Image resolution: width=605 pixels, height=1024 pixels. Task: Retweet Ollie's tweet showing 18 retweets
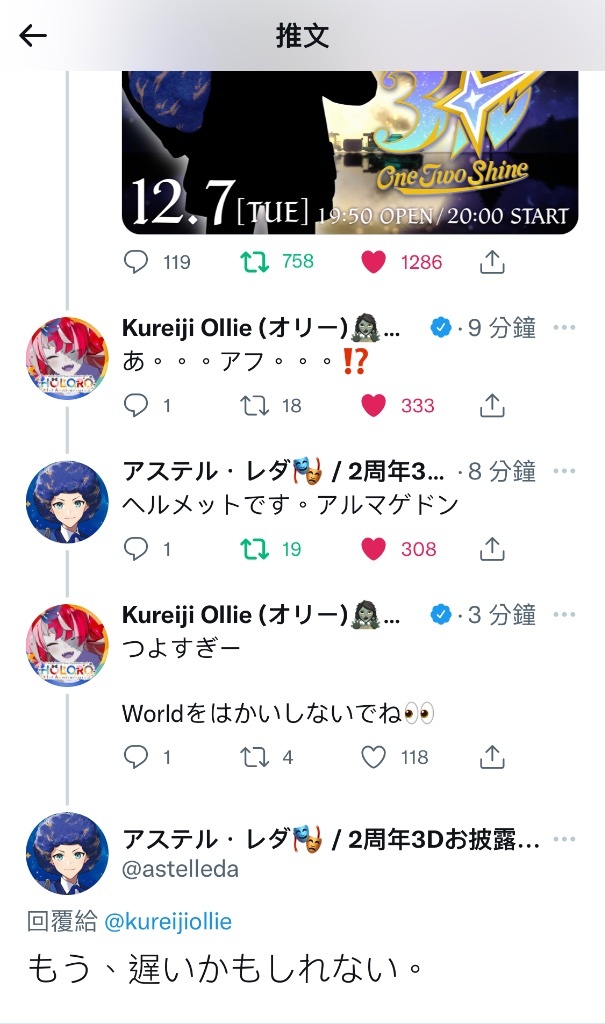(254, 406)
